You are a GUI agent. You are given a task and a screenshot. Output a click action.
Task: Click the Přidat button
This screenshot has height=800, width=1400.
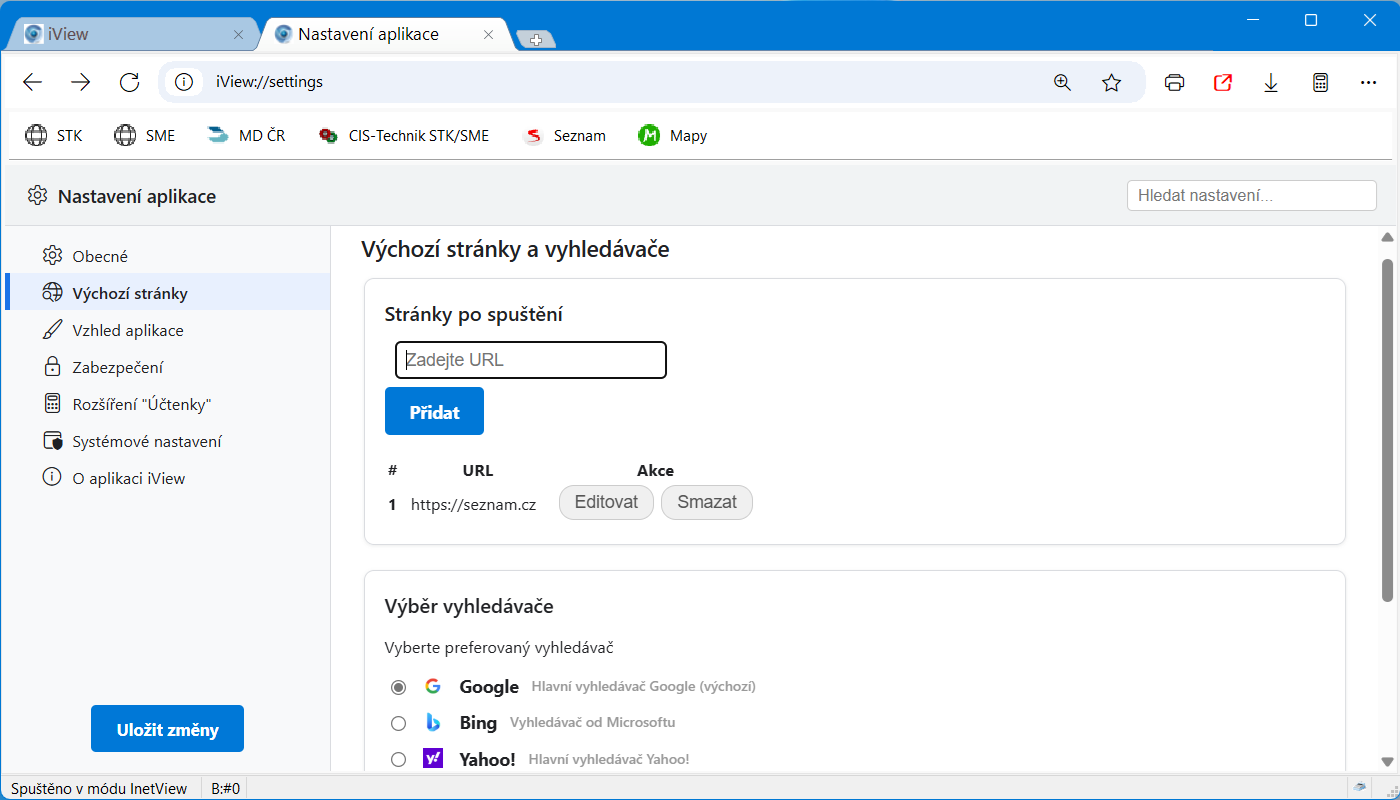[434, 411]
